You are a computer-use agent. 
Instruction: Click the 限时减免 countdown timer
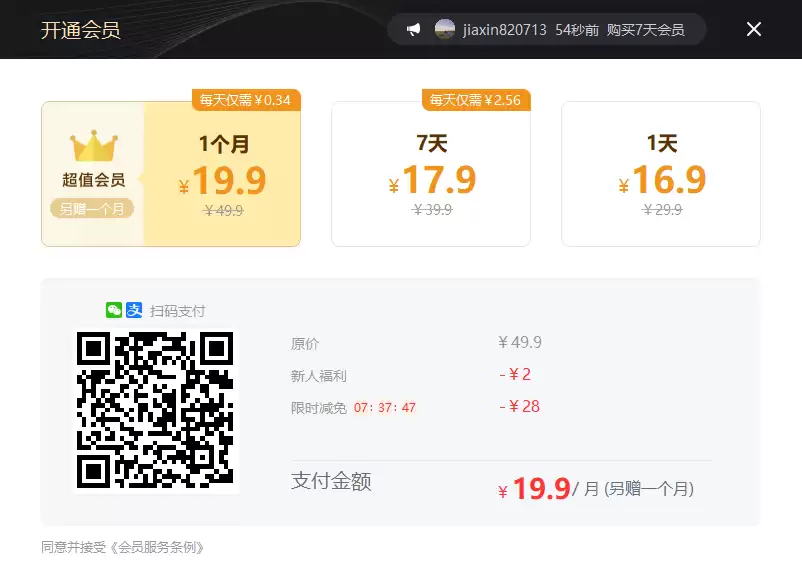click(384, 408)
